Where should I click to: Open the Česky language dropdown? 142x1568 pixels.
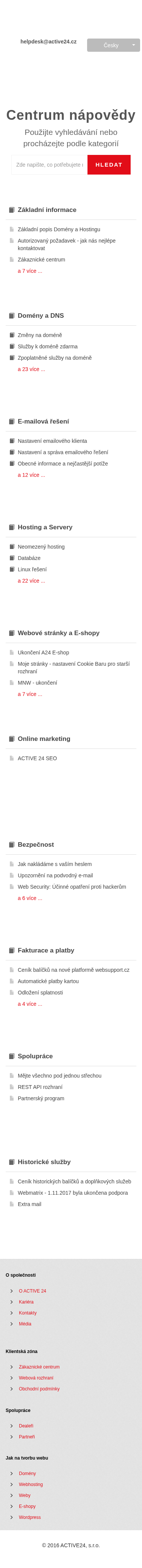point(113,45)
